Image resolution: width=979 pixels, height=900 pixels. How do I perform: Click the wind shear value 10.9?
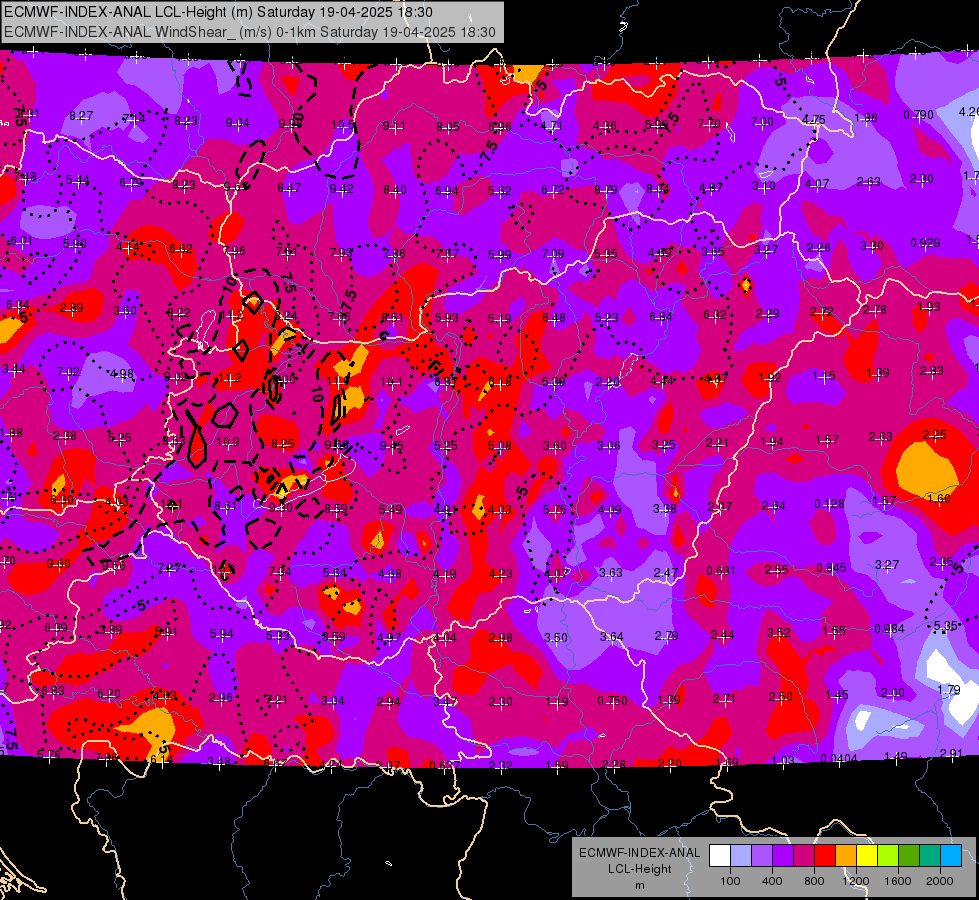click(228, 442)
